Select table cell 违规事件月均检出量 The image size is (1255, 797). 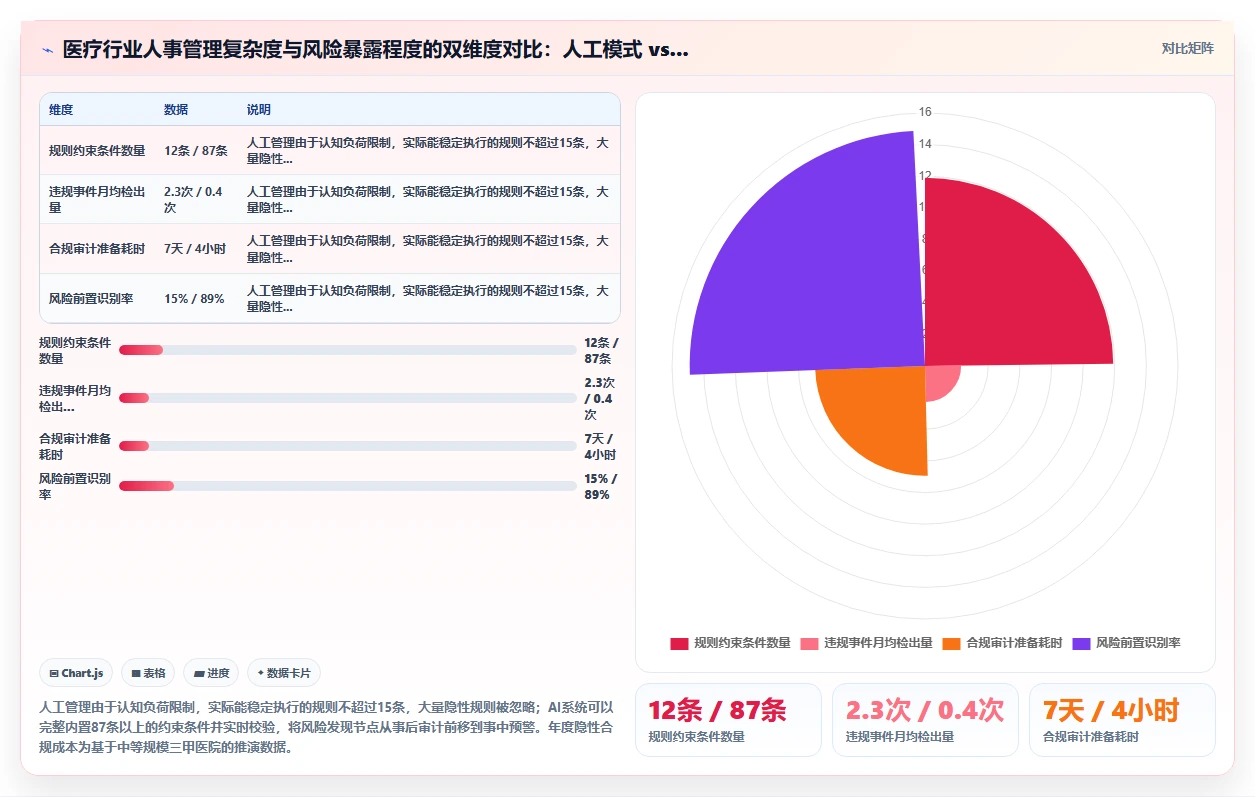coord(97,200)
